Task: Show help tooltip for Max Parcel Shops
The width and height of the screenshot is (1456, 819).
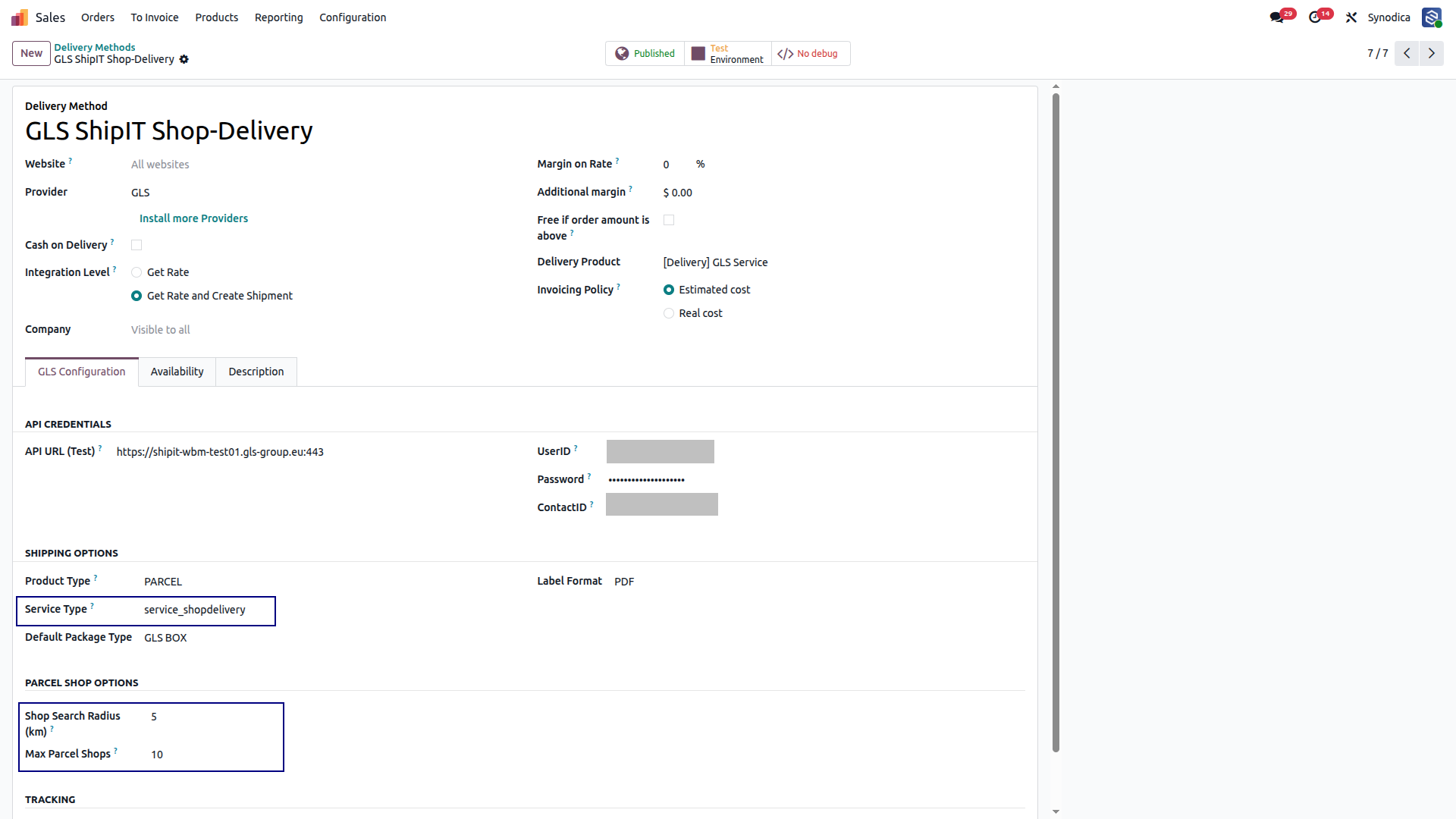Action: click(x=116, y=751)
